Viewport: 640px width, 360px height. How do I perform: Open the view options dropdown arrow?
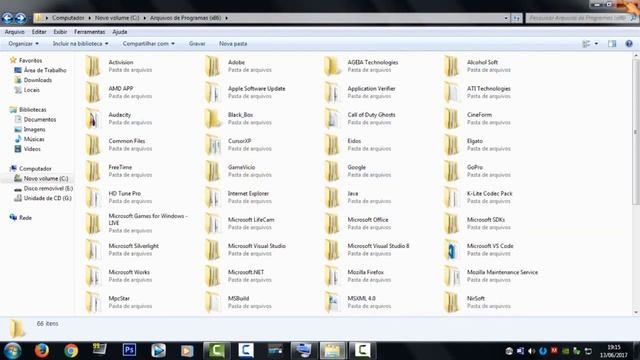[x=596, y=44]
